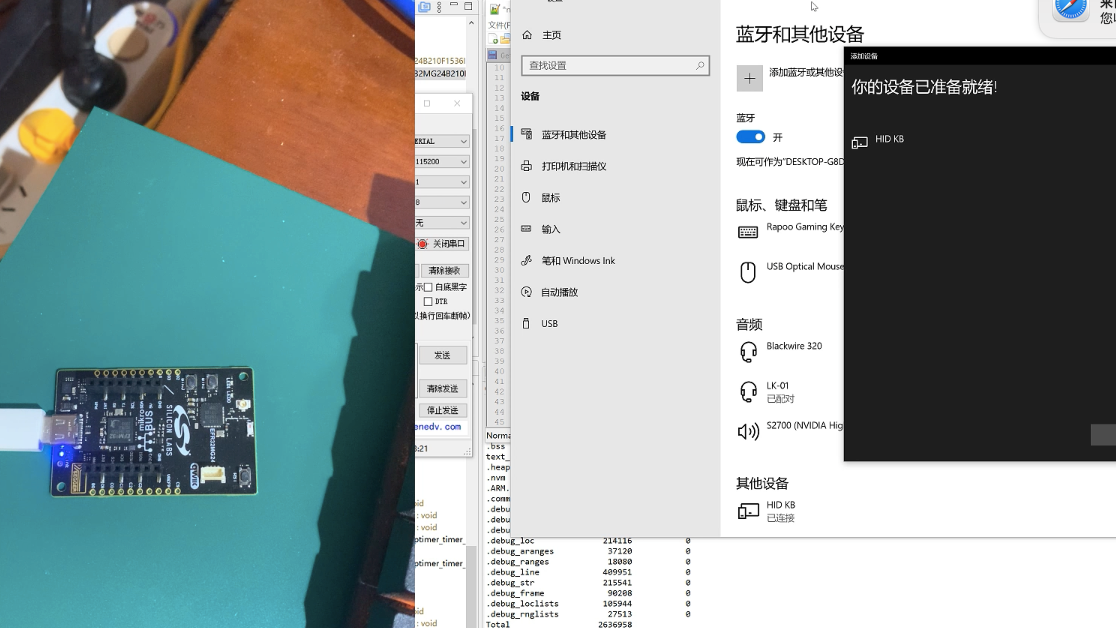Click the .debug_rnglists row in the build output
The width and height of the screenshot is (1116, 628).
[588, 614]
